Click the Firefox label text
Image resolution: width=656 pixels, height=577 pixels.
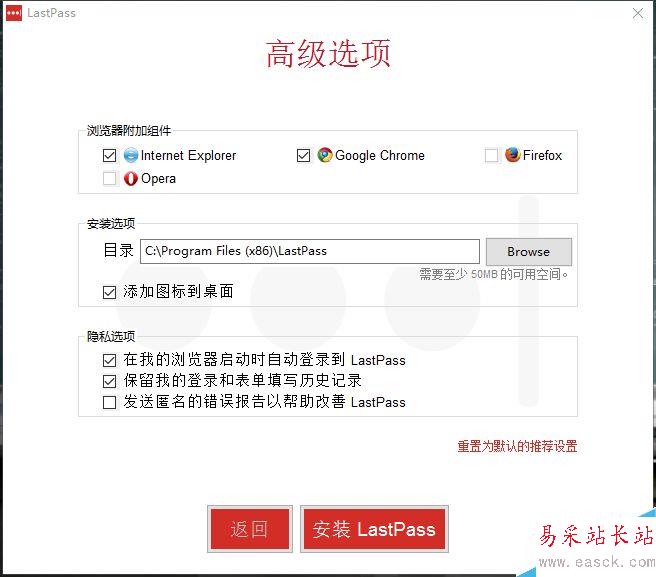tap(542, 155)
